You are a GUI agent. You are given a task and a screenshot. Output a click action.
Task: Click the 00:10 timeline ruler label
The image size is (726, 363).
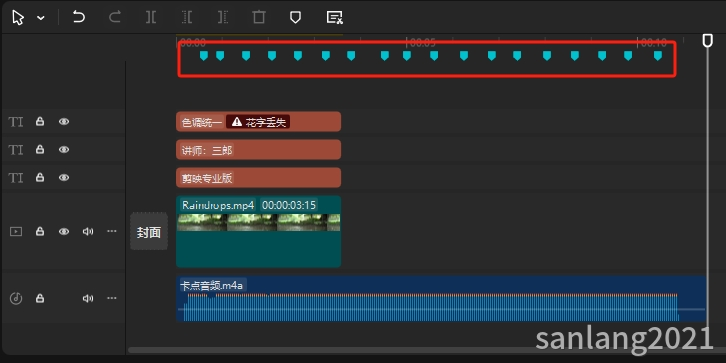pyautogui.click(x=653, y=43)
